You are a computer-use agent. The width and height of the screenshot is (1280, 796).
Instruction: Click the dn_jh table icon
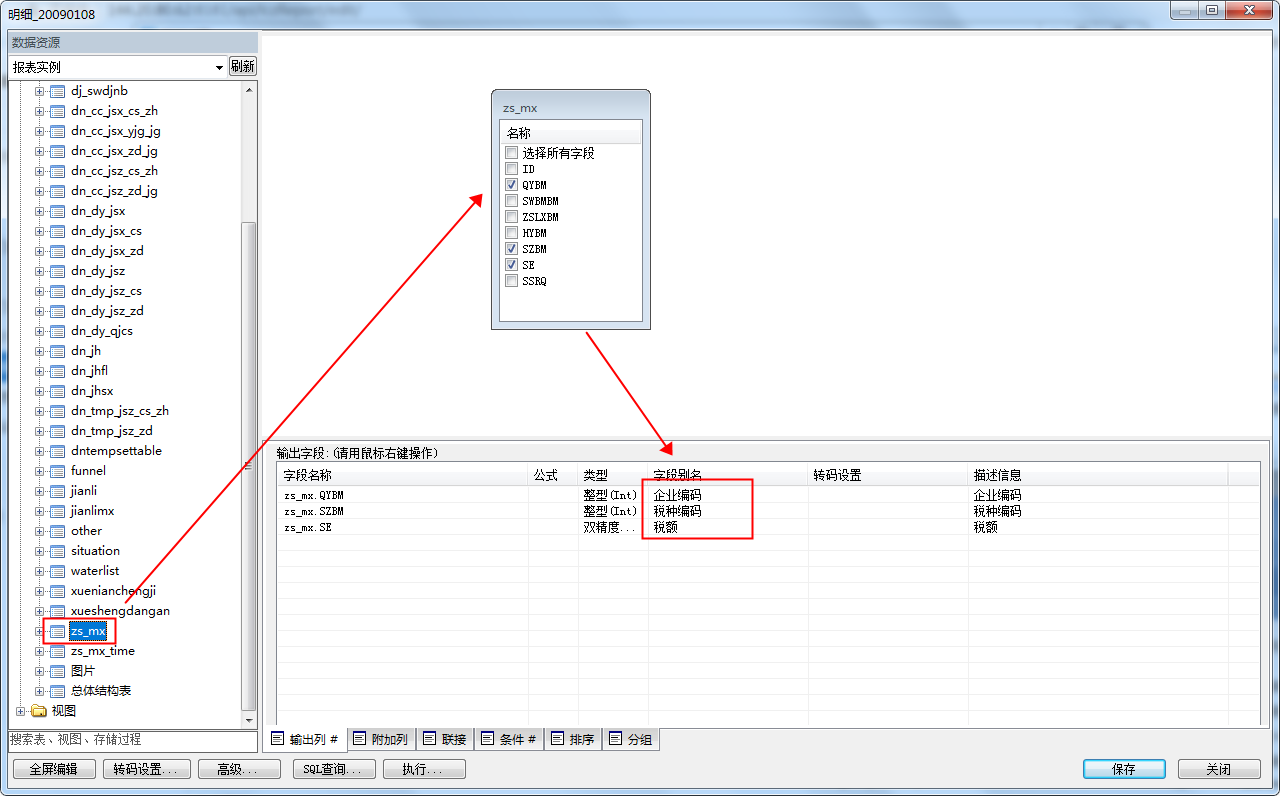pyautogui.click(x=57, y=351)
